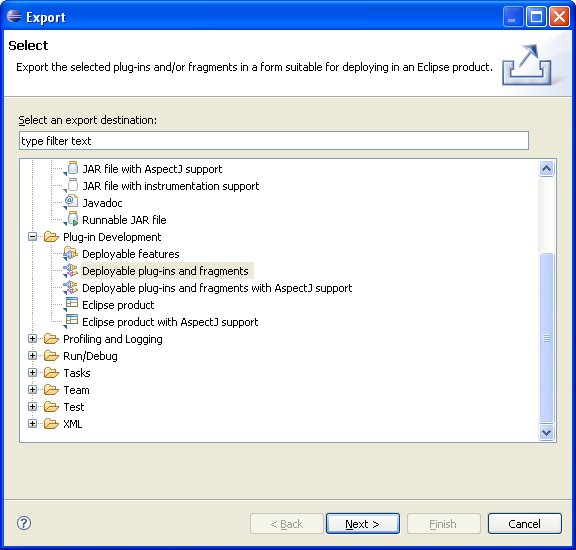
Task: Expand the Test category
Action: (32, 406)
